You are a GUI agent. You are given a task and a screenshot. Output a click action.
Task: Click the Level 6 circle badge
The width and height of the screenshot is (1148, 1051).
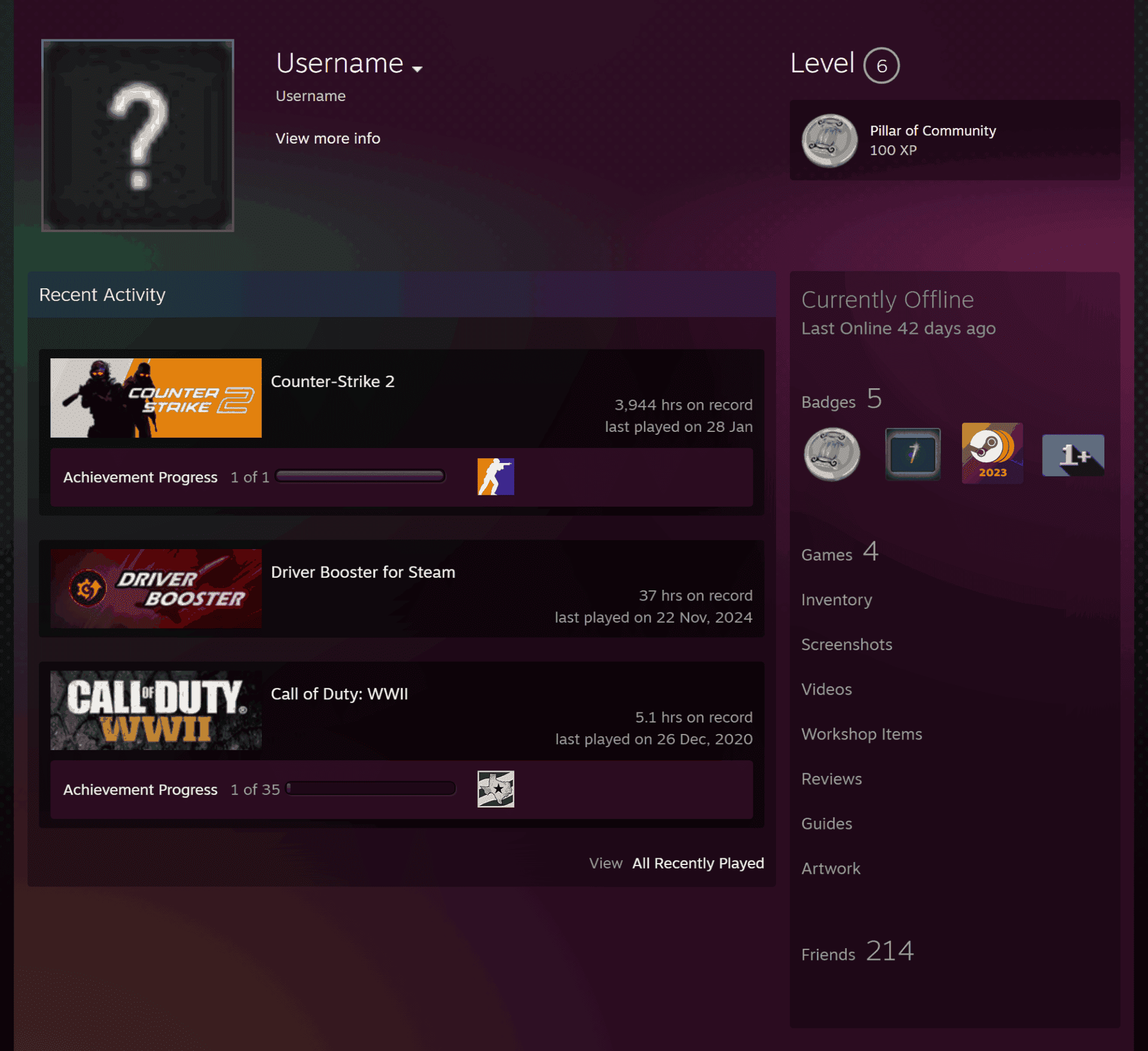[x=881, y=65]
